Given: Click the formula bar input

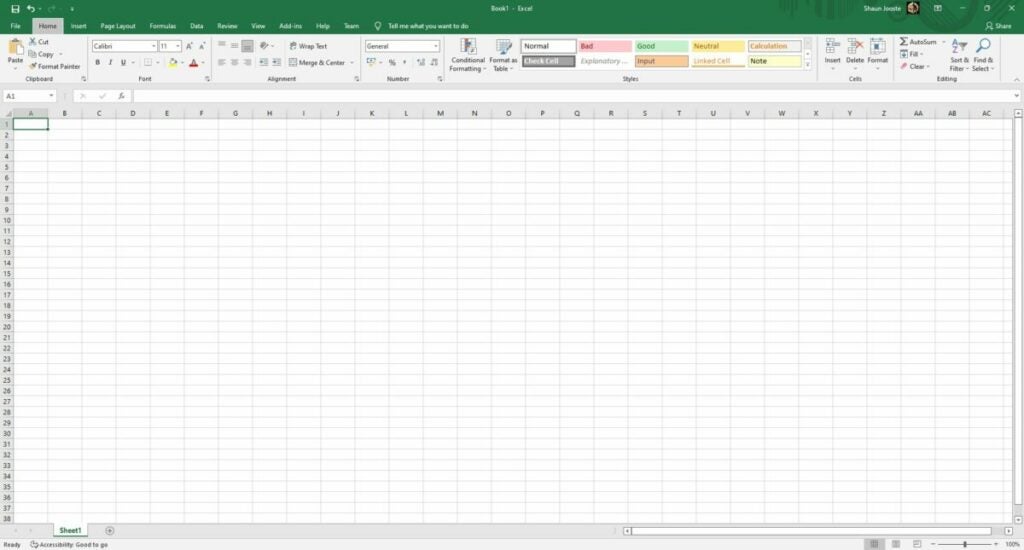Looking at the screenshot, I should (573, 96).
